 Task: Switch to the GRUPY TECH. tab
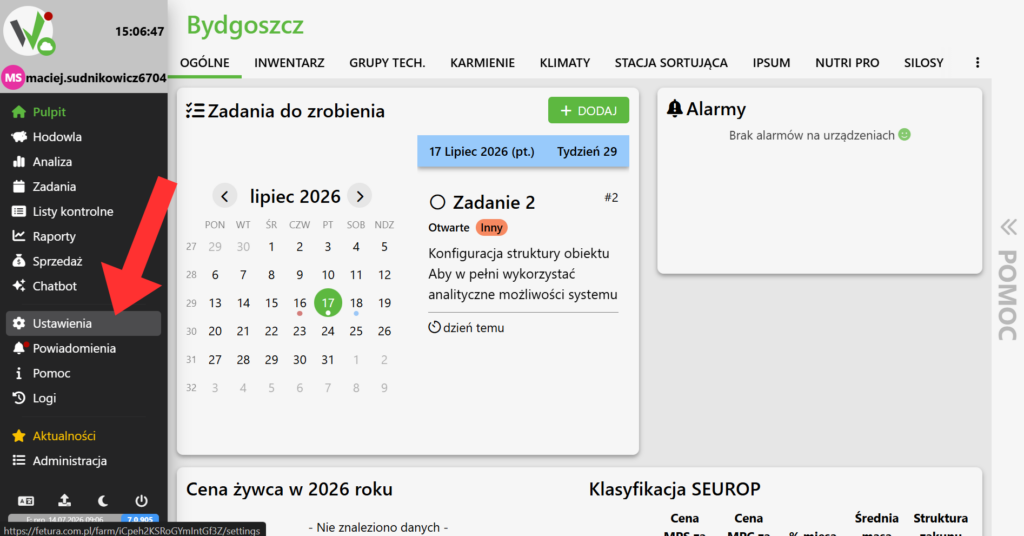click(x=387, y=63)
